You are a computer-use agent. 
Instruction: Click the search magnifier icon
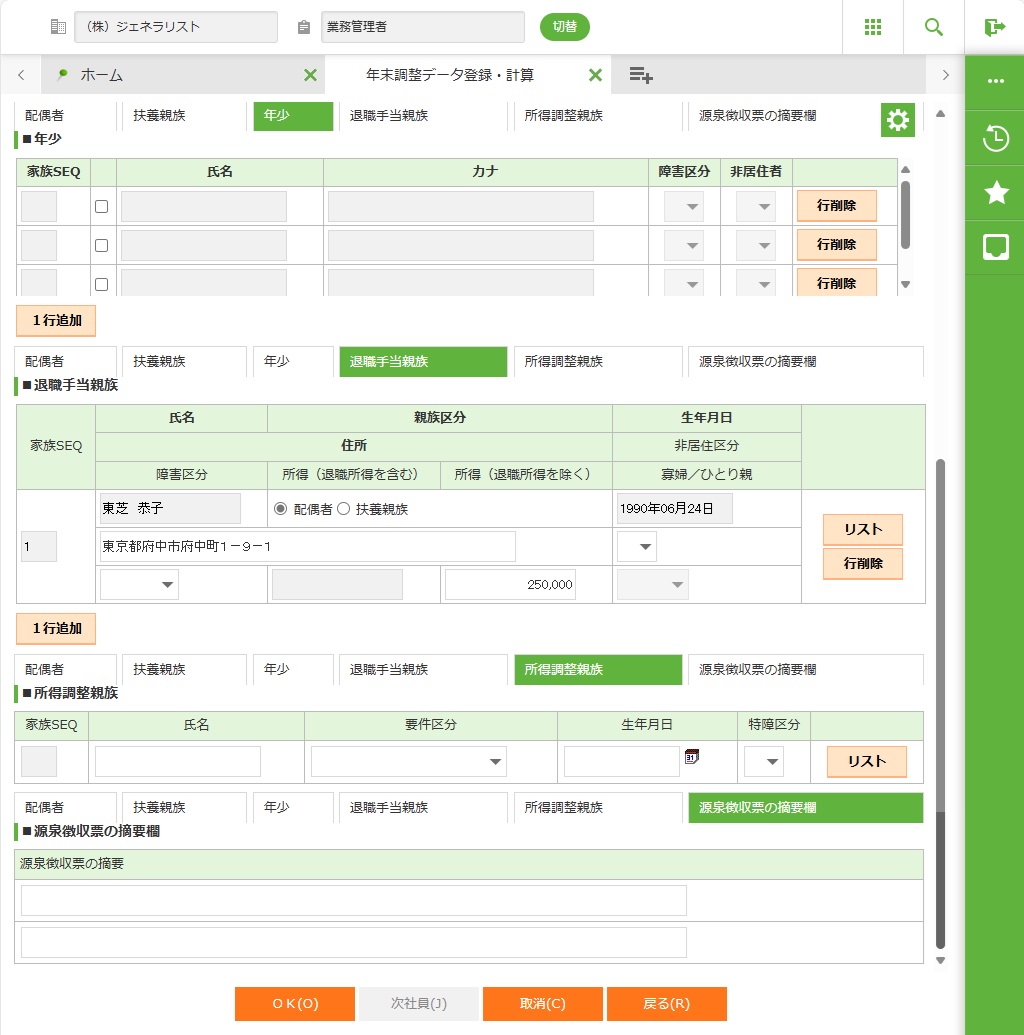point(934,27)
